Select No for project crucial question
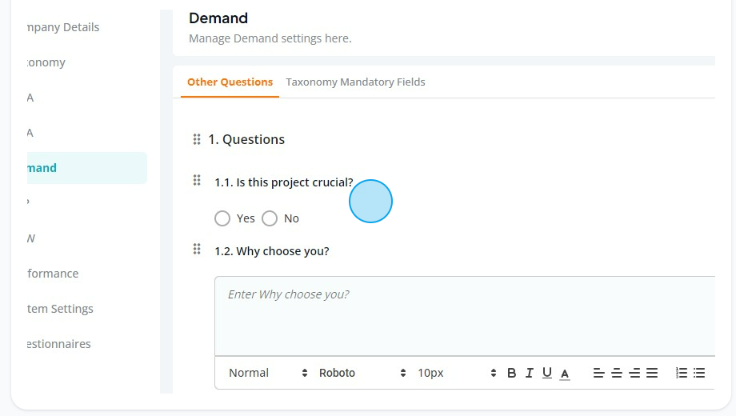The height and width of the screenshot is (416, 736). pos(269,218)
